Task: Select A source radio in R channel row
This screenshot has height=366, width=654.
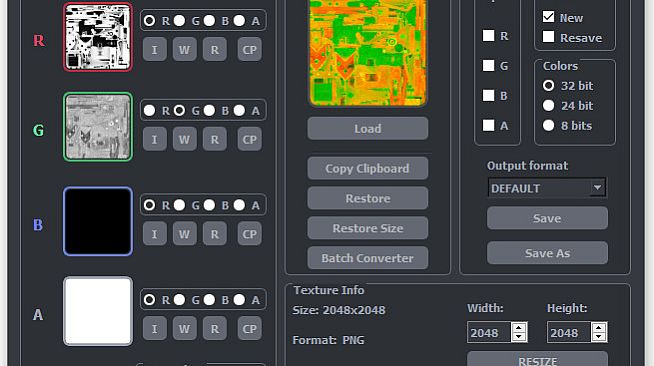Action: 239,20
